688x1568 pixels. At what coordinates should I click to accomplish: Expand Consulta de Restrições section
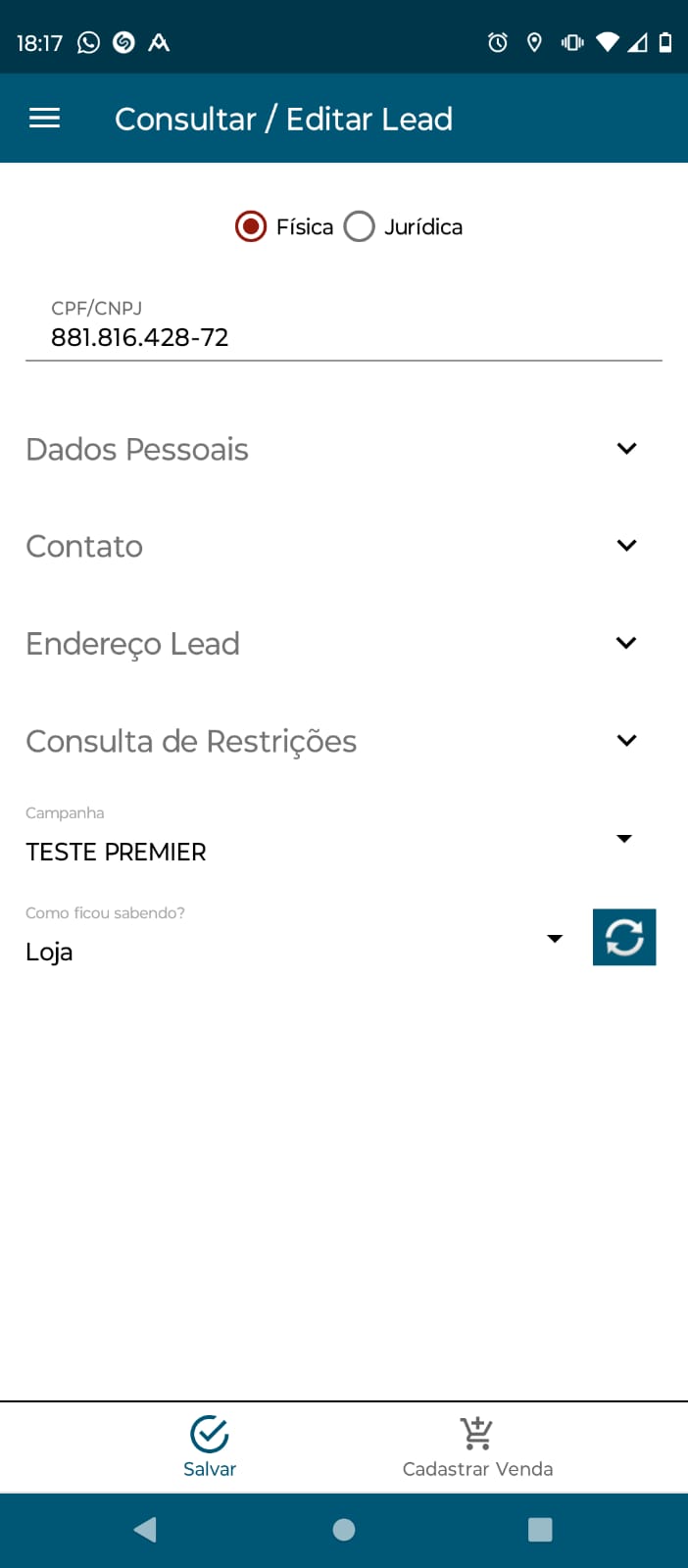(626, 741)
